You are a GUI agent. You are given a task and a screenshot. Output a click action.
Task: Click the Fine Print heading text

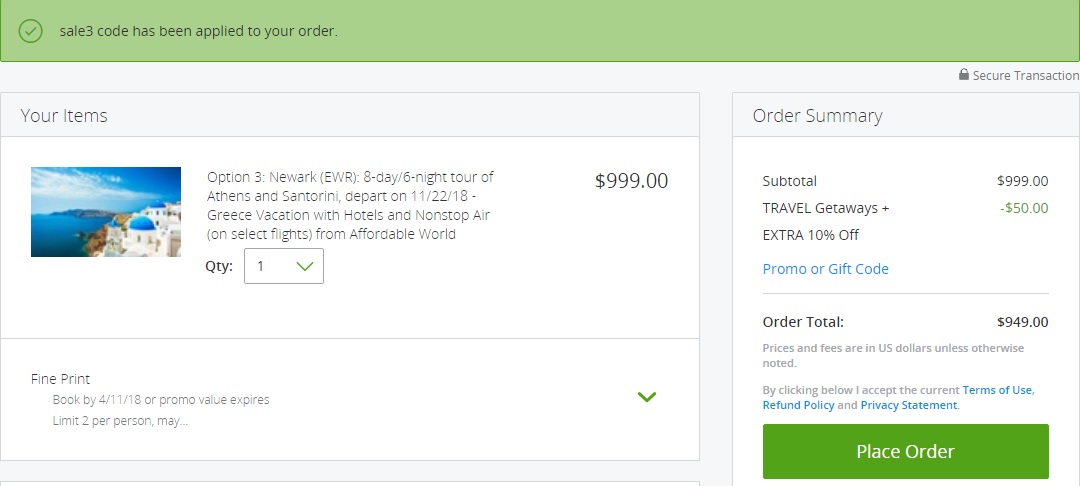[61, 379]
